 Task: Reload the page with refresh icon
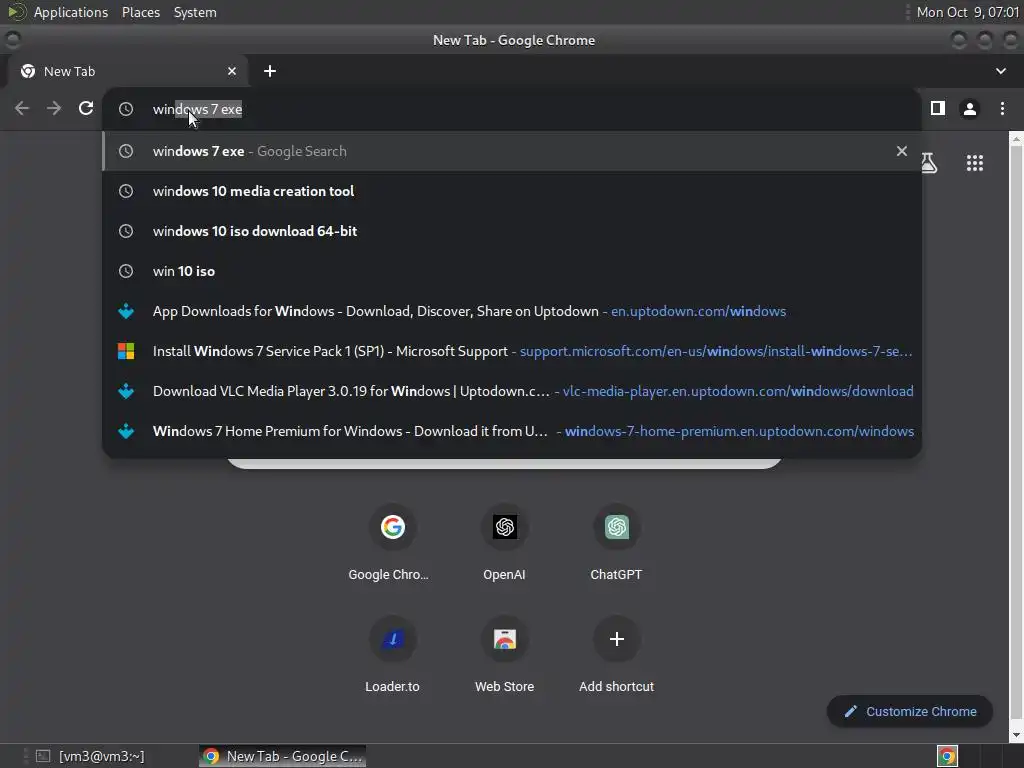[86, 108]
